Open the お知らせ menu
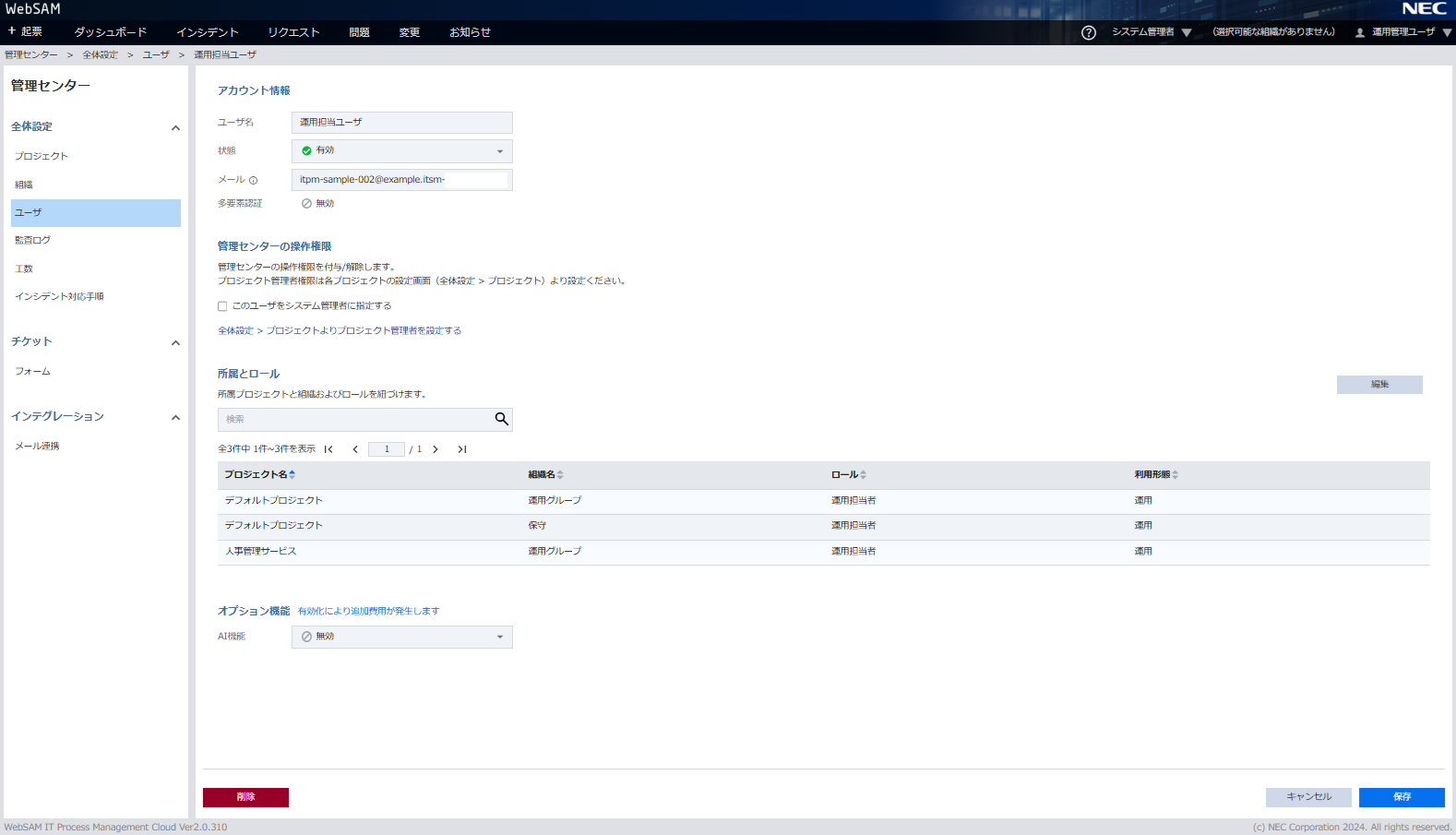This screenshot has width=1456, height=835. (470, 32)
